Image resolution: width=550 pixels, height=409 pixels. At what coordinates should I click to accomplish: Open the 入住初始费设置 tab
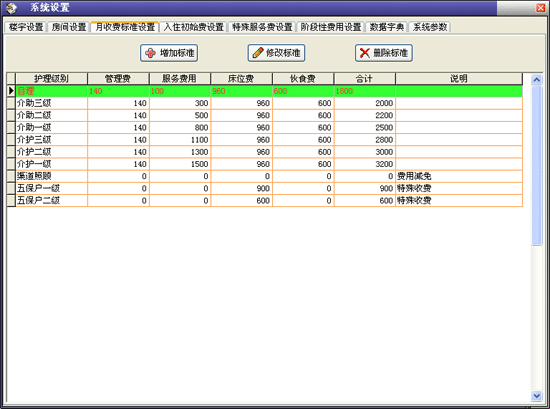coord(194,27)
